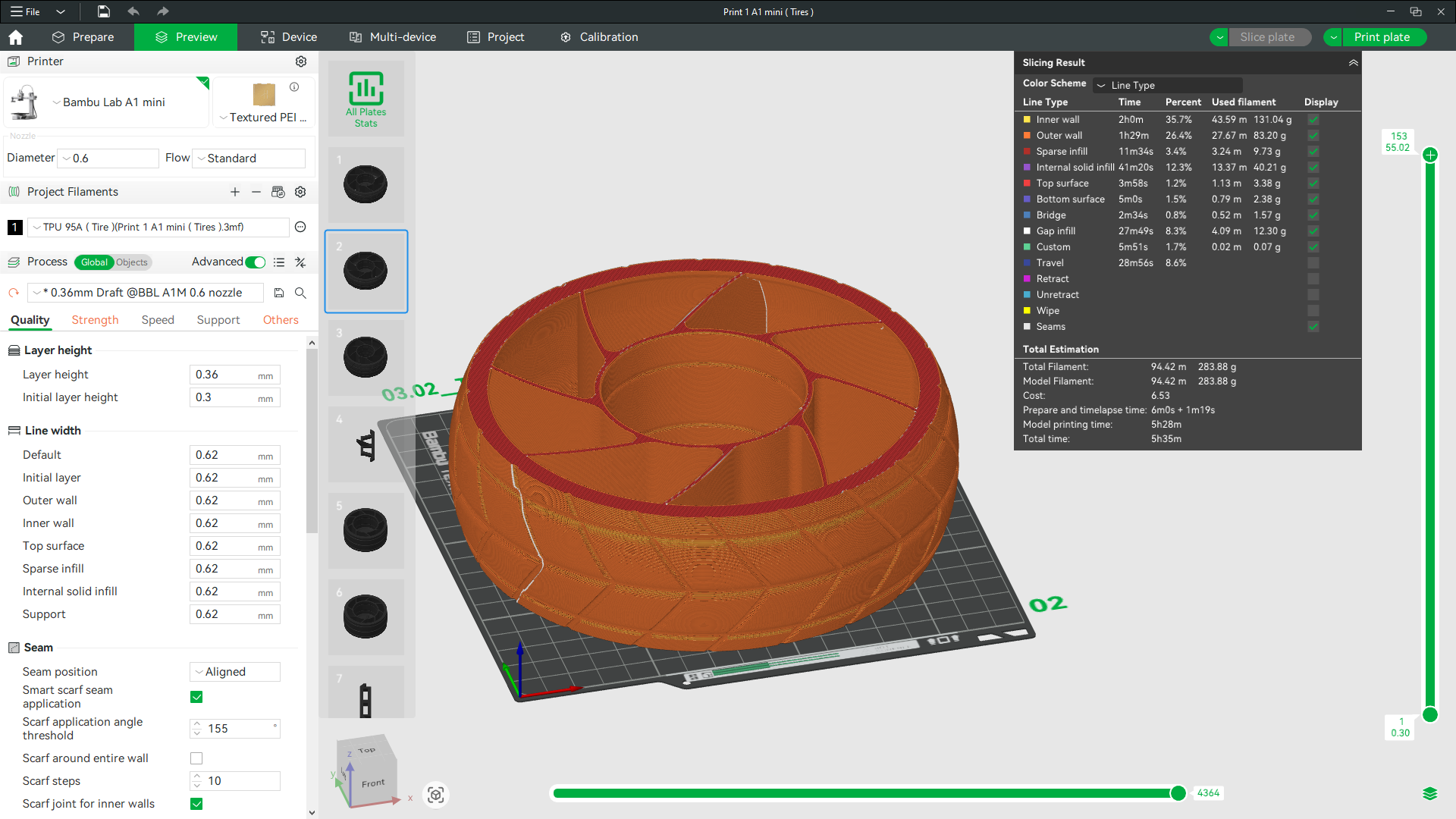The height and width of the screenshot is (819, 1456).
Task: Uncheck Scarf joint for inner walls
Action: [x=196, y=804]
